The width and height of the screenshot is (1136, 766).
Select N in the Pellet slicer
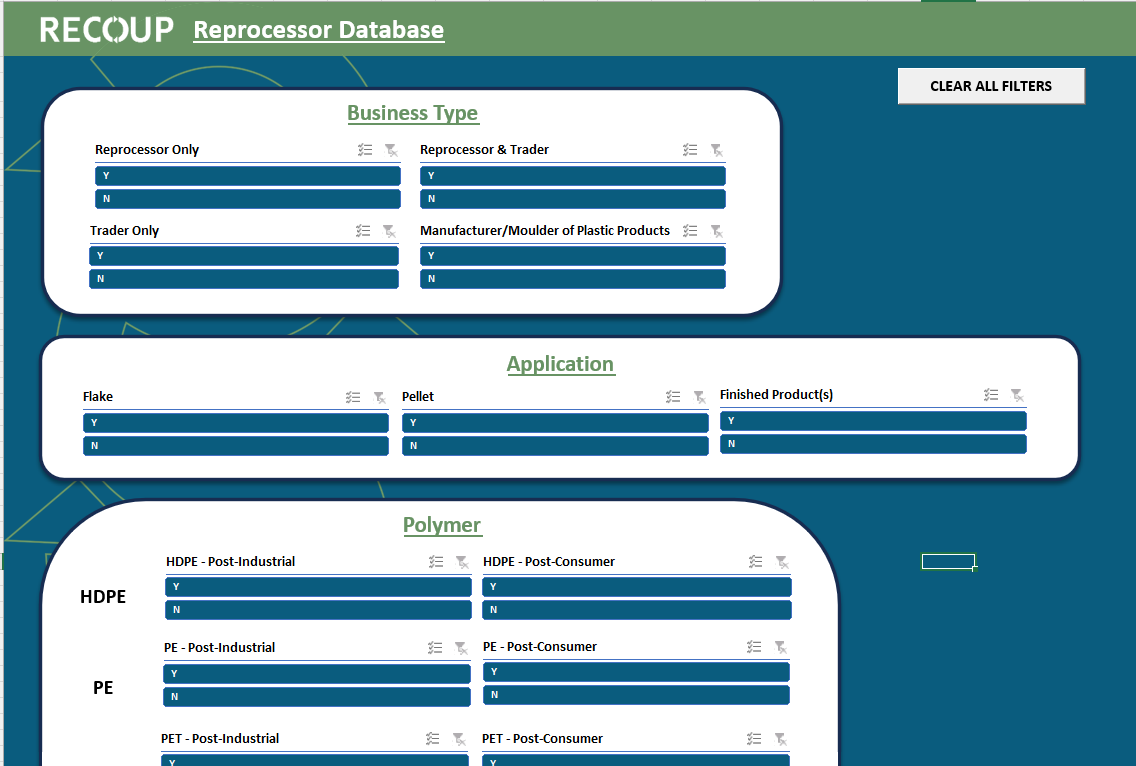coord(556,445)
